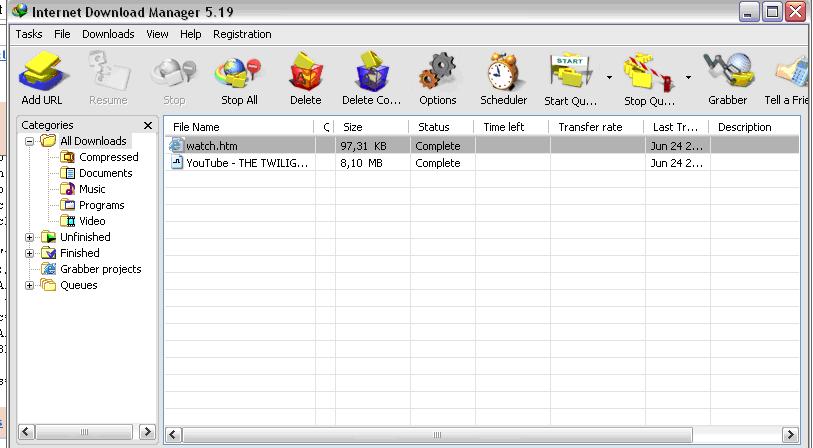Click the download list horizontal scrollbar thumb
The width and height of the screenshot is (813, 448).
pos(437,435)
